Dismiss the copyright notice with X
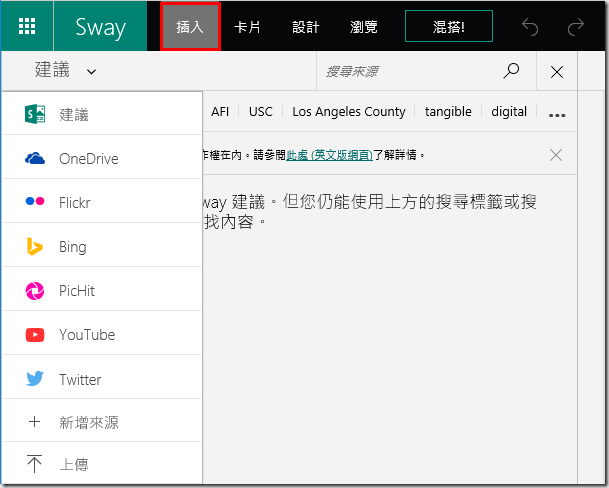This screenshot has height=488, width=609. pos(556,155)
